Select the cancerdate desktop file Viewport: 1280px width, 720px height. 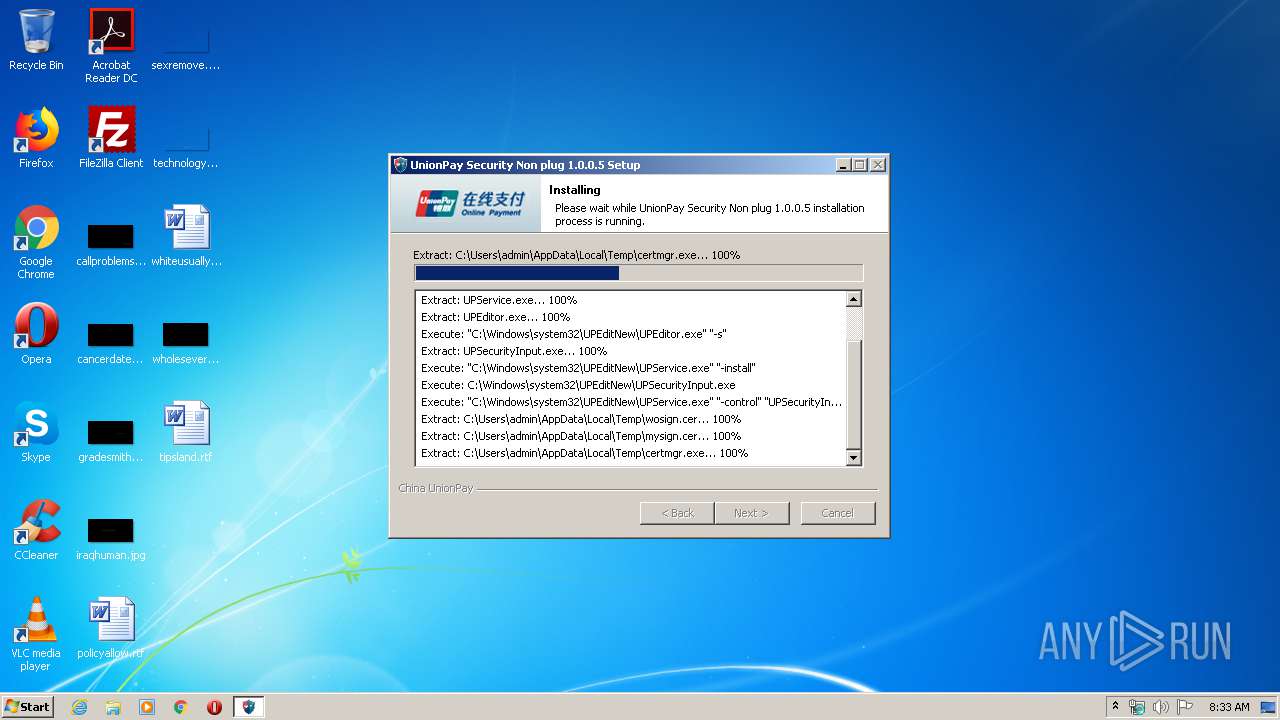click(x=111, y=340)
